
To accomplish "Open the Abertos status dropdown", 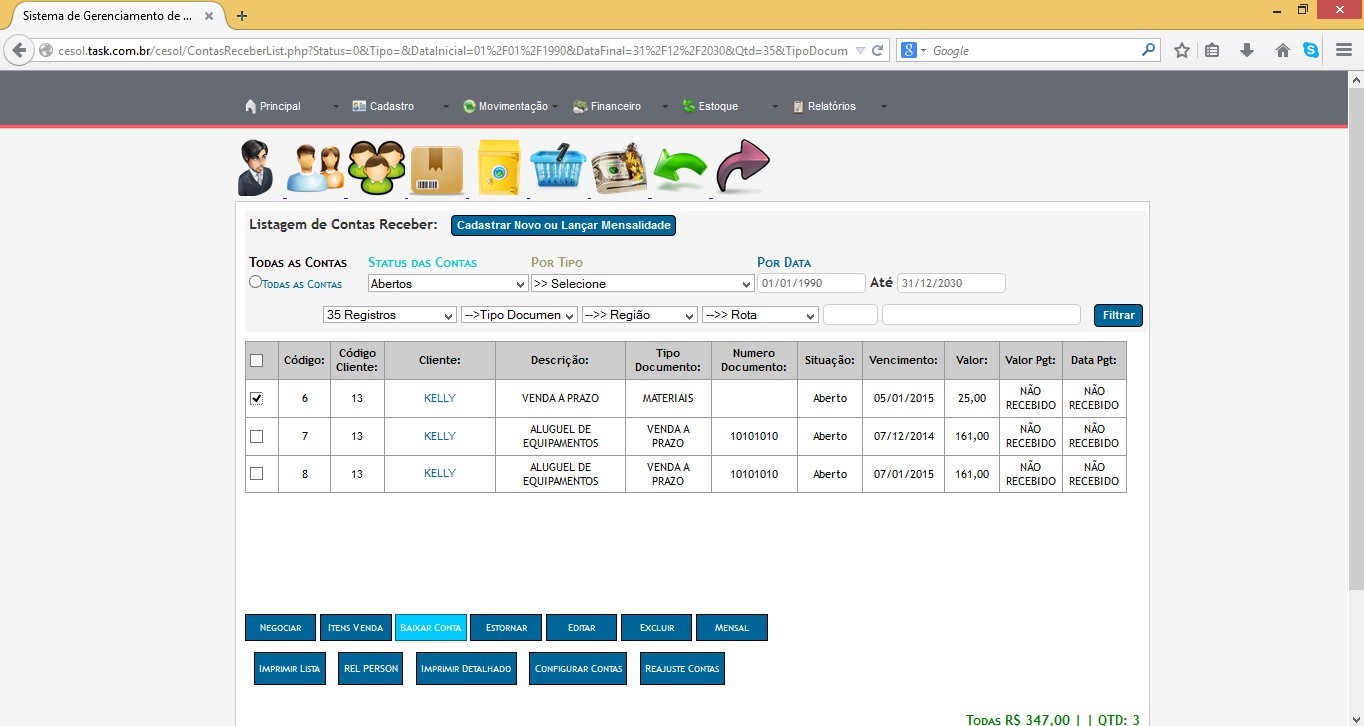I will (447, 284).
